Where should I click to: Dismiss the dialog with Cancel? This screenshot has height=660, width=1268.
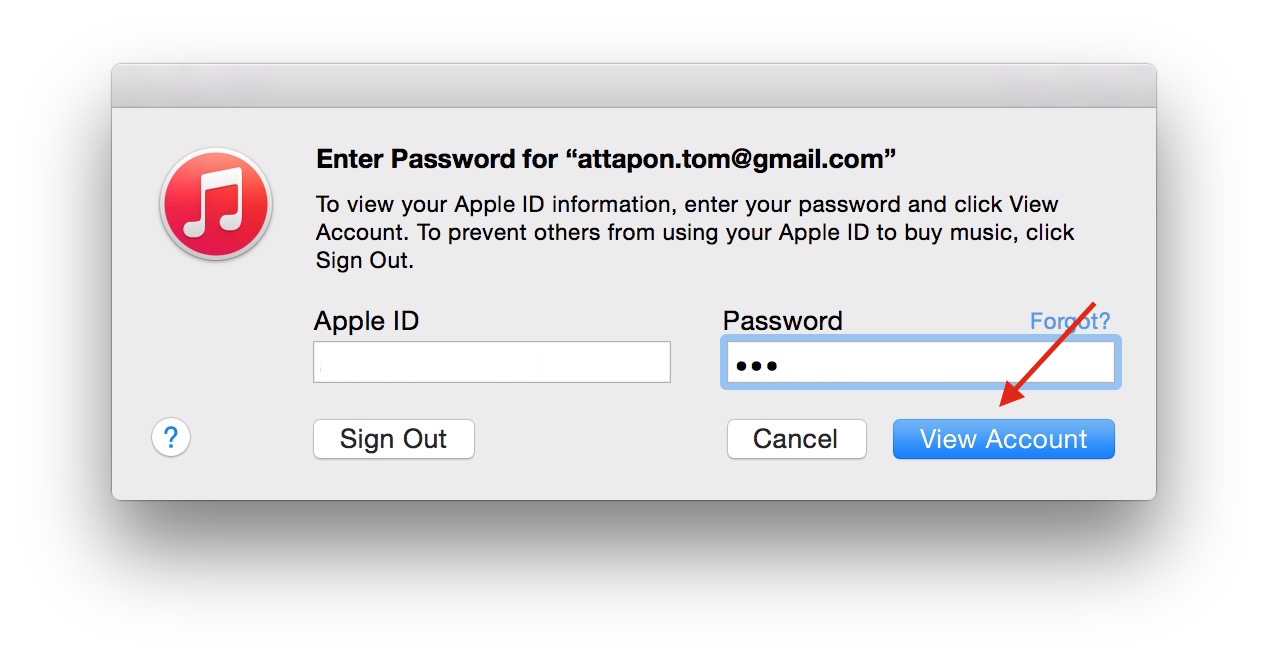point(796,439)
